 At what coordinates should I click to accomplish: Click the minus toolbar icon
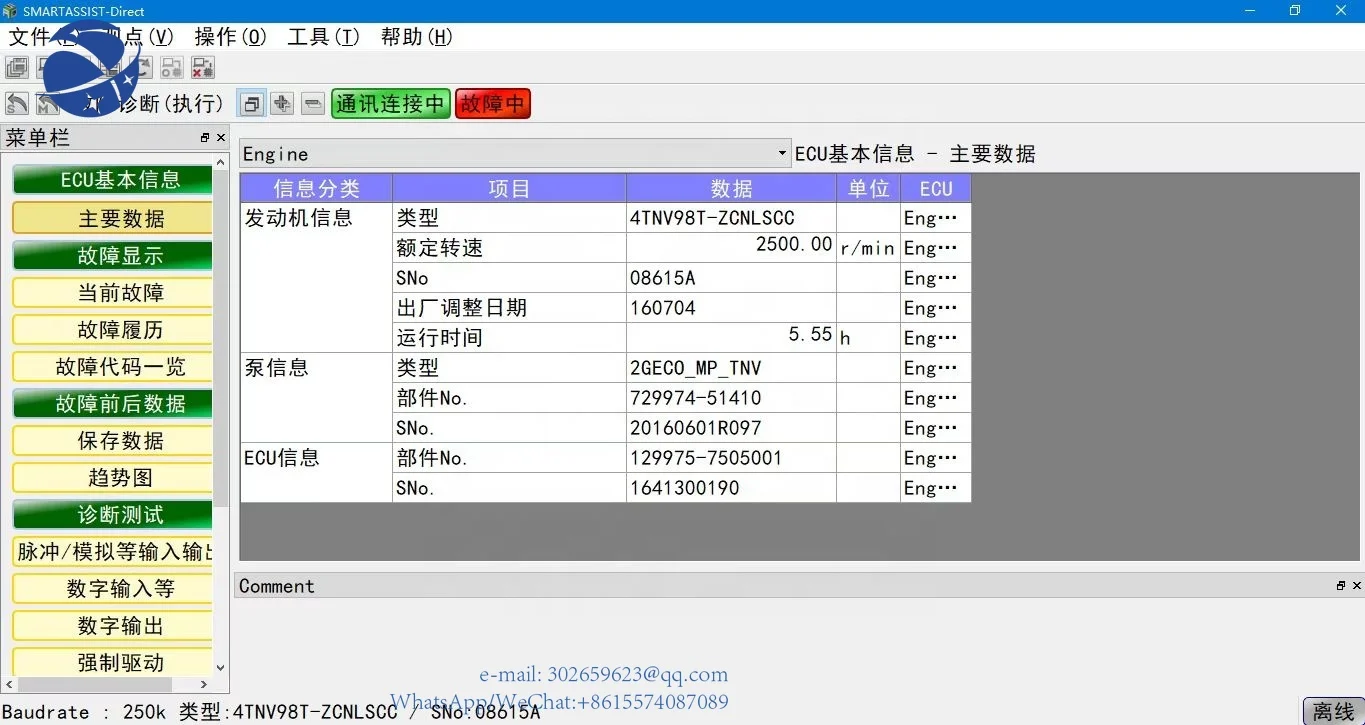tap(313, 104)
